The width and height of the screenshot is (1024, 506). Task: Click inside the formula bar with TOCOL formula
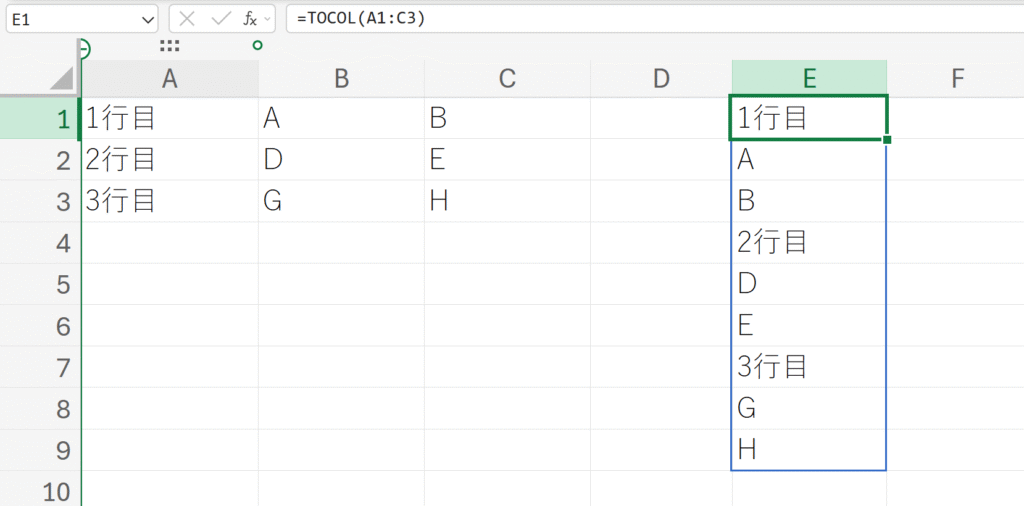tap(650, 19)
